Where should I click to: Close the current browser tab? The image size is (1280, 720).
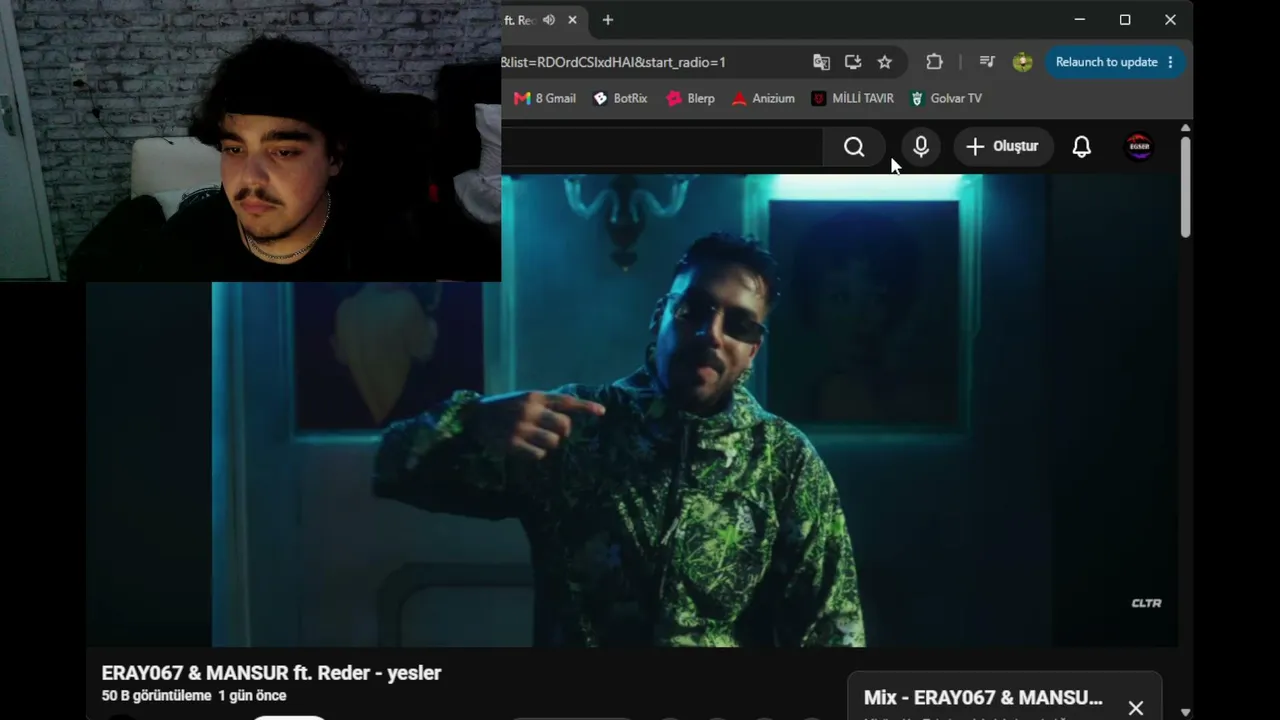click(572, 20)
